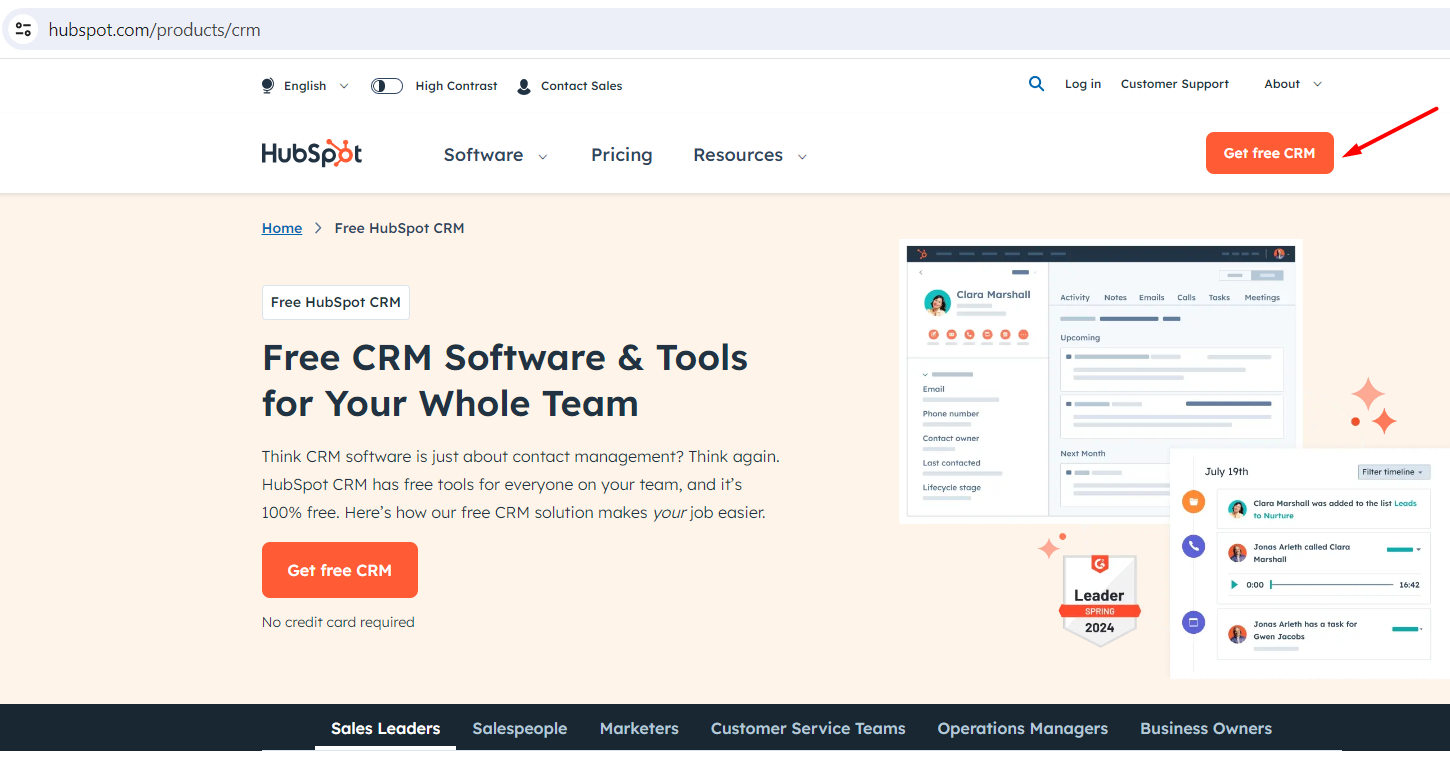Click the Notes tab in the CRM preview

pyautogui.click(x=1115, y=297)
